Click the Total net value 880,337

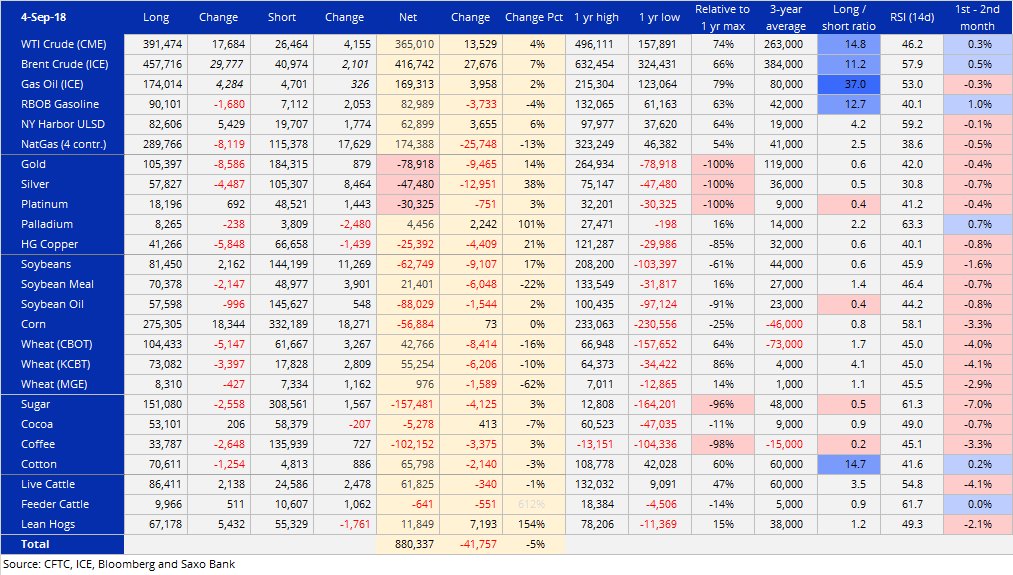(x=408, y=544)
